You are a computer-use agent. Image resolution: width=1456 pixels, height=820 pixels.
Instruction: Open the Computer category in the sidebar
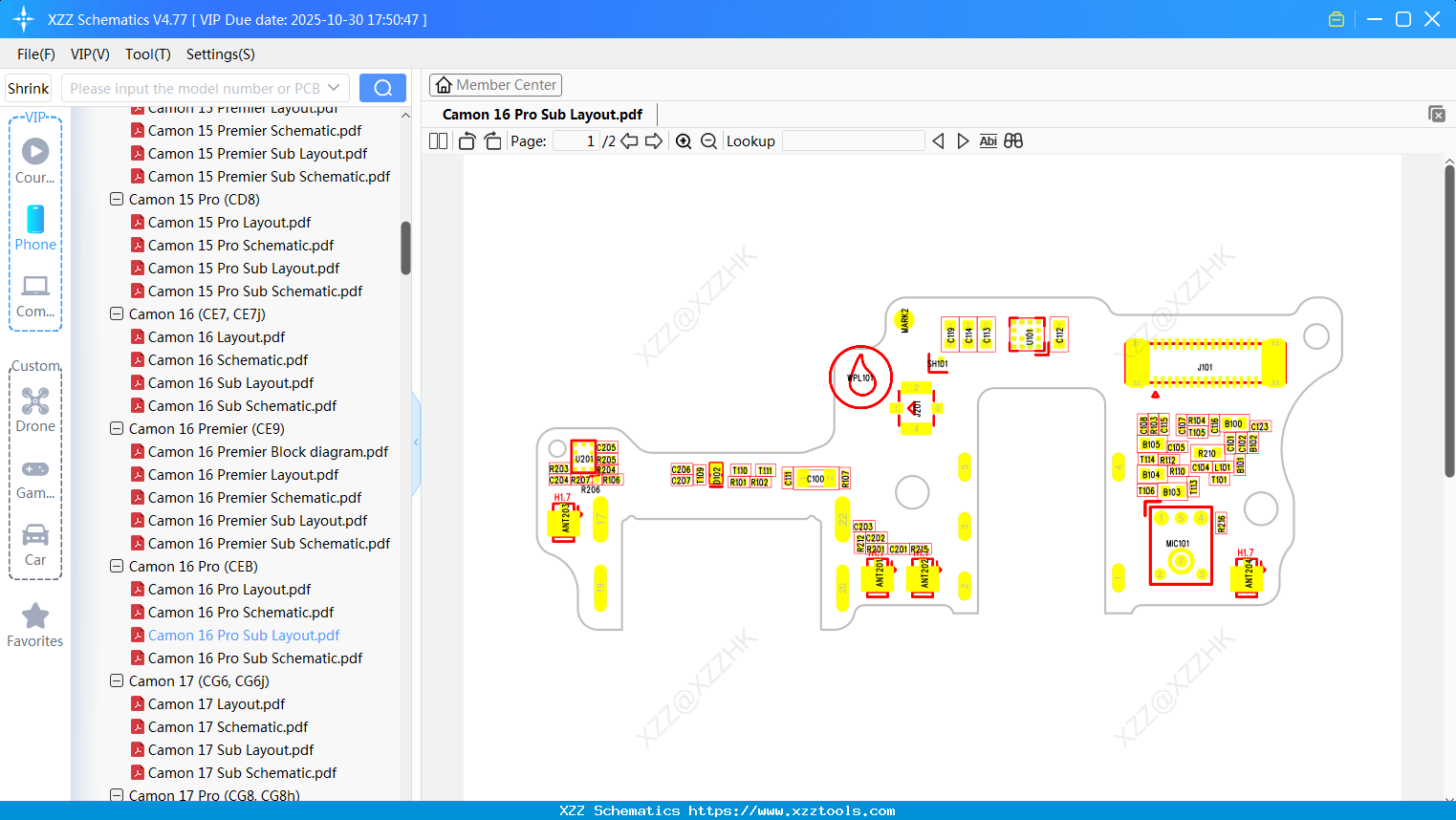pos(35,295)
